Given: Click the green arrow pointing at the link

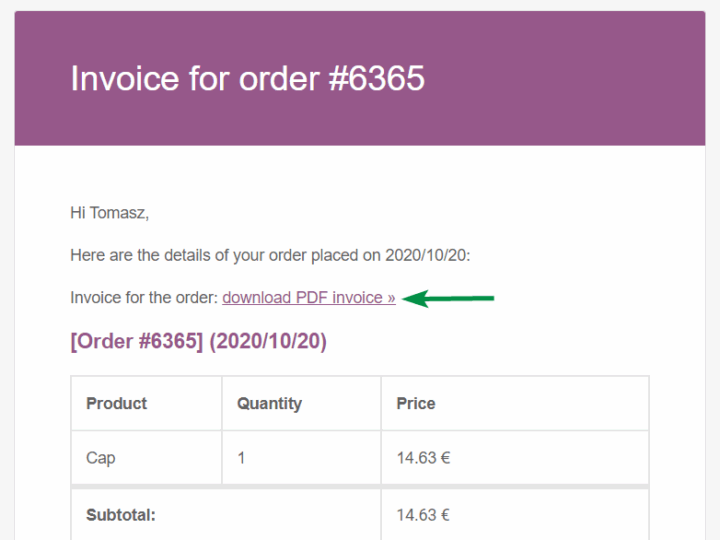Looking at the screenshot, I should (454, 297).
